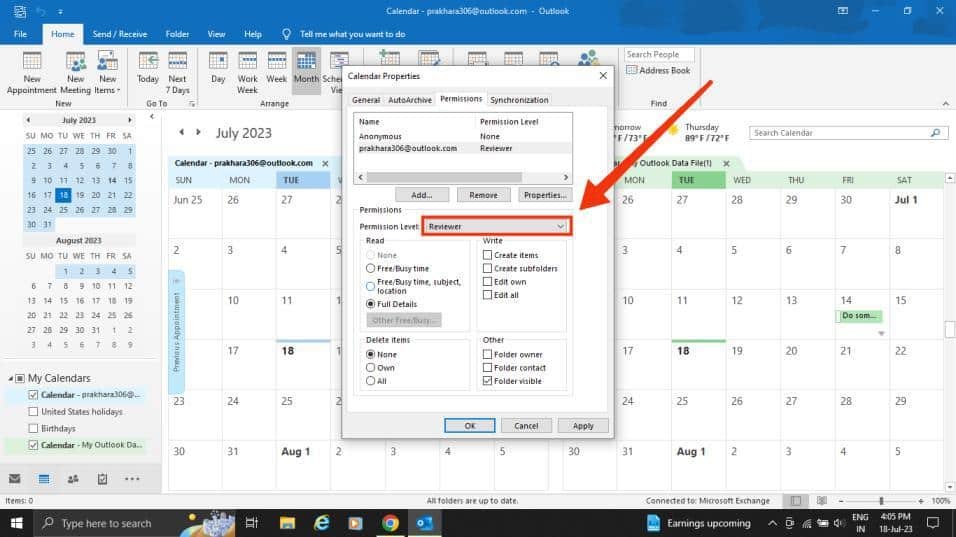Image resolution: width=956 pixels, height=537 pixels.
Task: Collapse the ribbon arrow
Action: coord(946,104)
